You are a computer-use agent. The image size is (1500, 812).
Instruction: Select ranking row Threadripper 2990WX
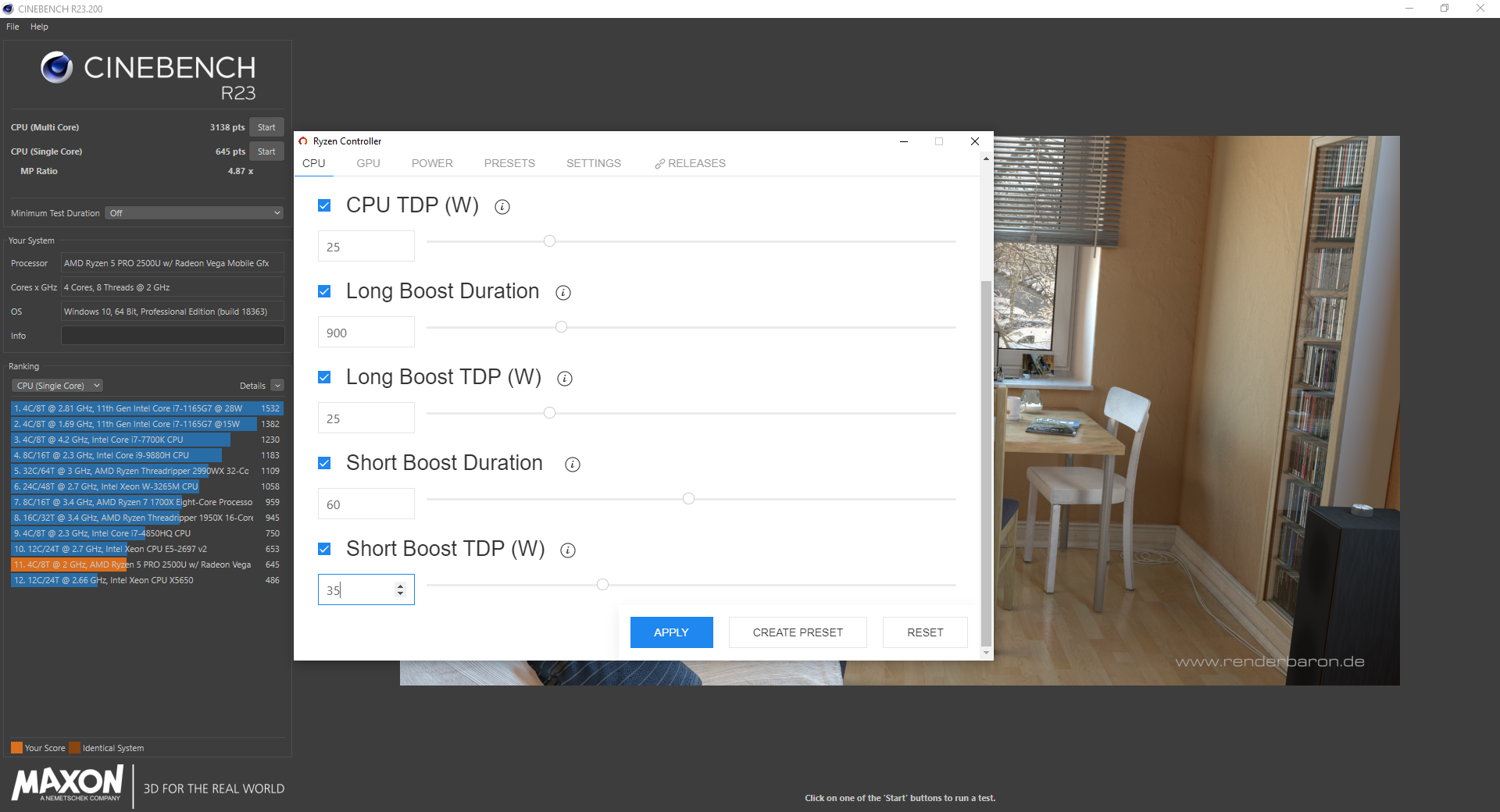(147, 471)
